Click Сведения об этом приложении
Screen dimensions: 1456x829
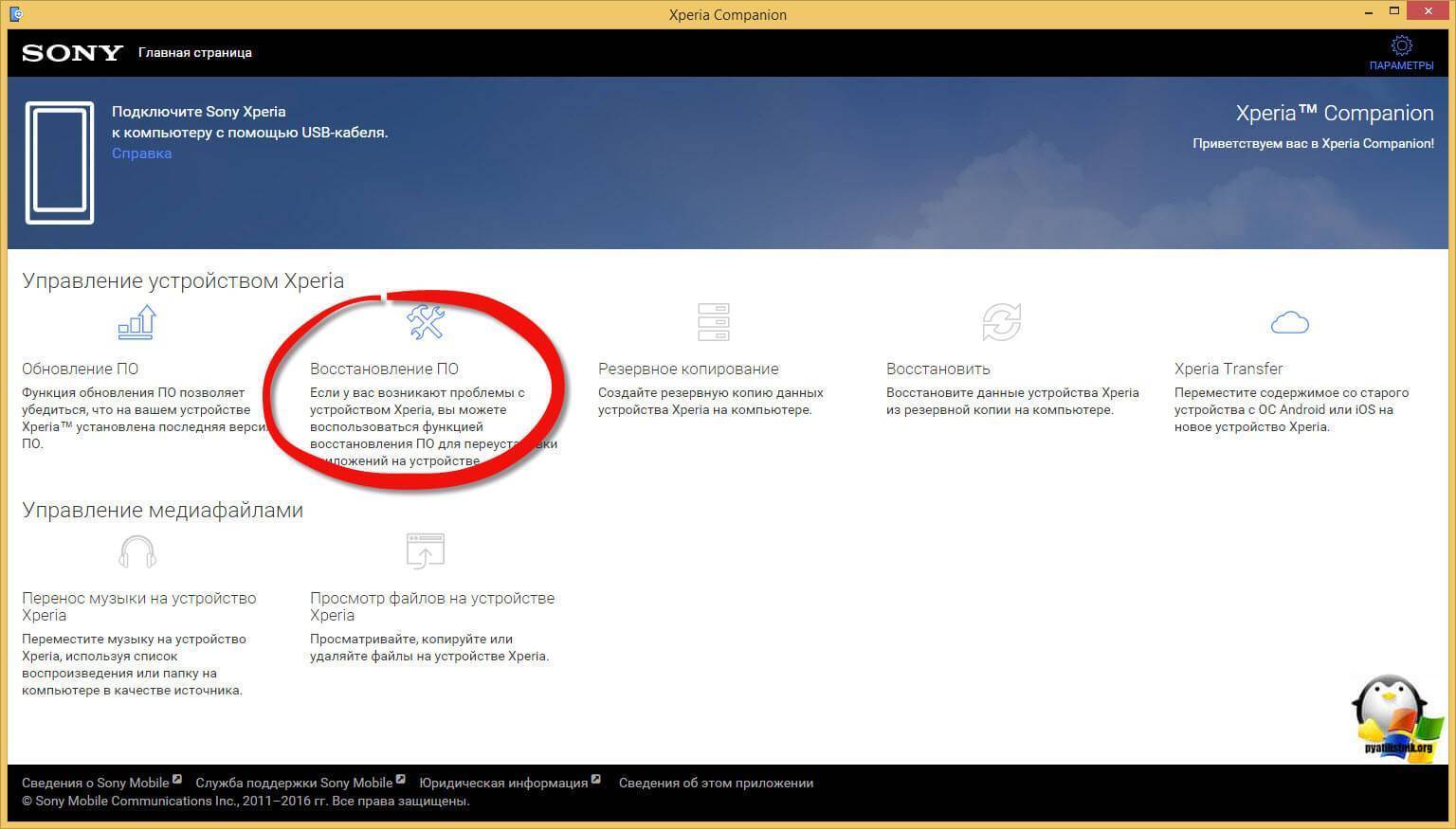coord(716,783)
